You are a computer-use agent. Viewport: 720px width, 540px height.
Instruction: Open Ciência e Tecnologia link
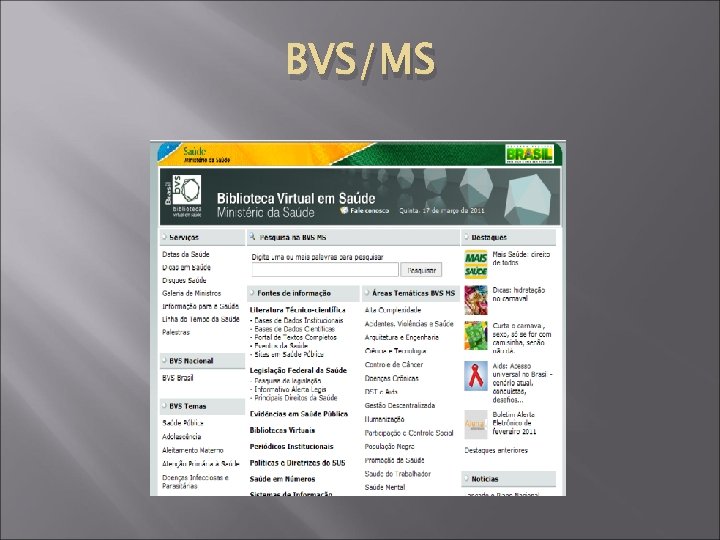coord(395,351)
